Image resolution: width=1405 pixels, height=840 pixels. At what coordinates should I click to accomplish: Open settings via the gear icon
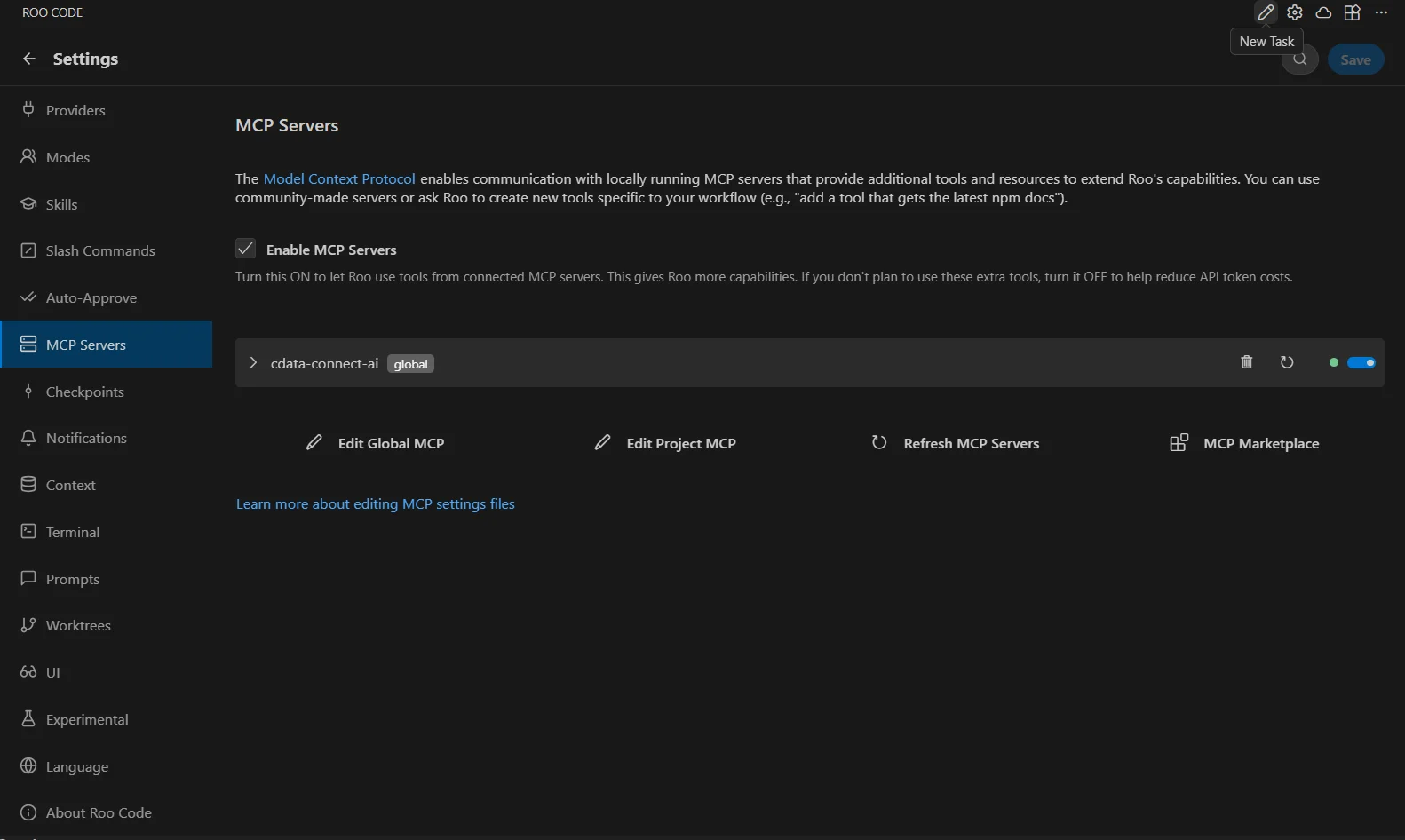tap(1295, 12)
